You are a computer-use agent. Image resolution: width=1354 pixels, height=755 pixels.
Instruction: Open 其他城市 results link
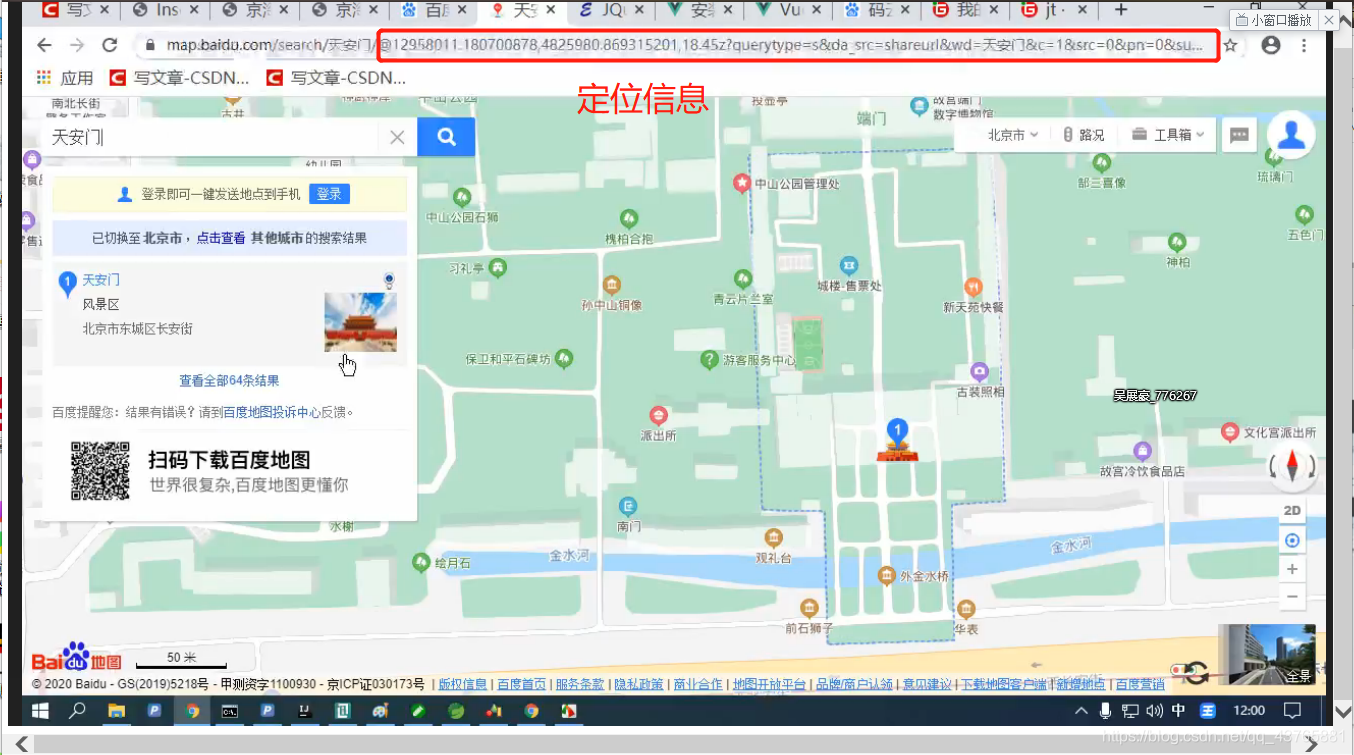pos(276,238)
